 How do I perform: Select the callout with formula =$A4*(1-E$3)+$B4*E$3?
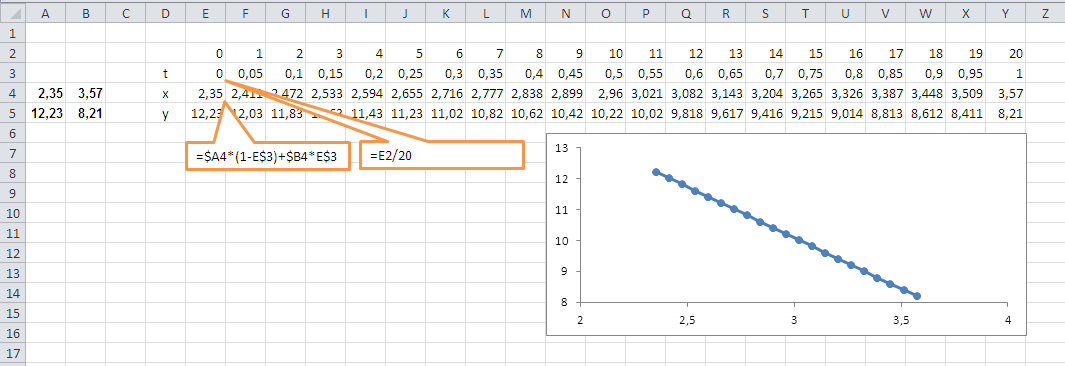click(268, 156)
